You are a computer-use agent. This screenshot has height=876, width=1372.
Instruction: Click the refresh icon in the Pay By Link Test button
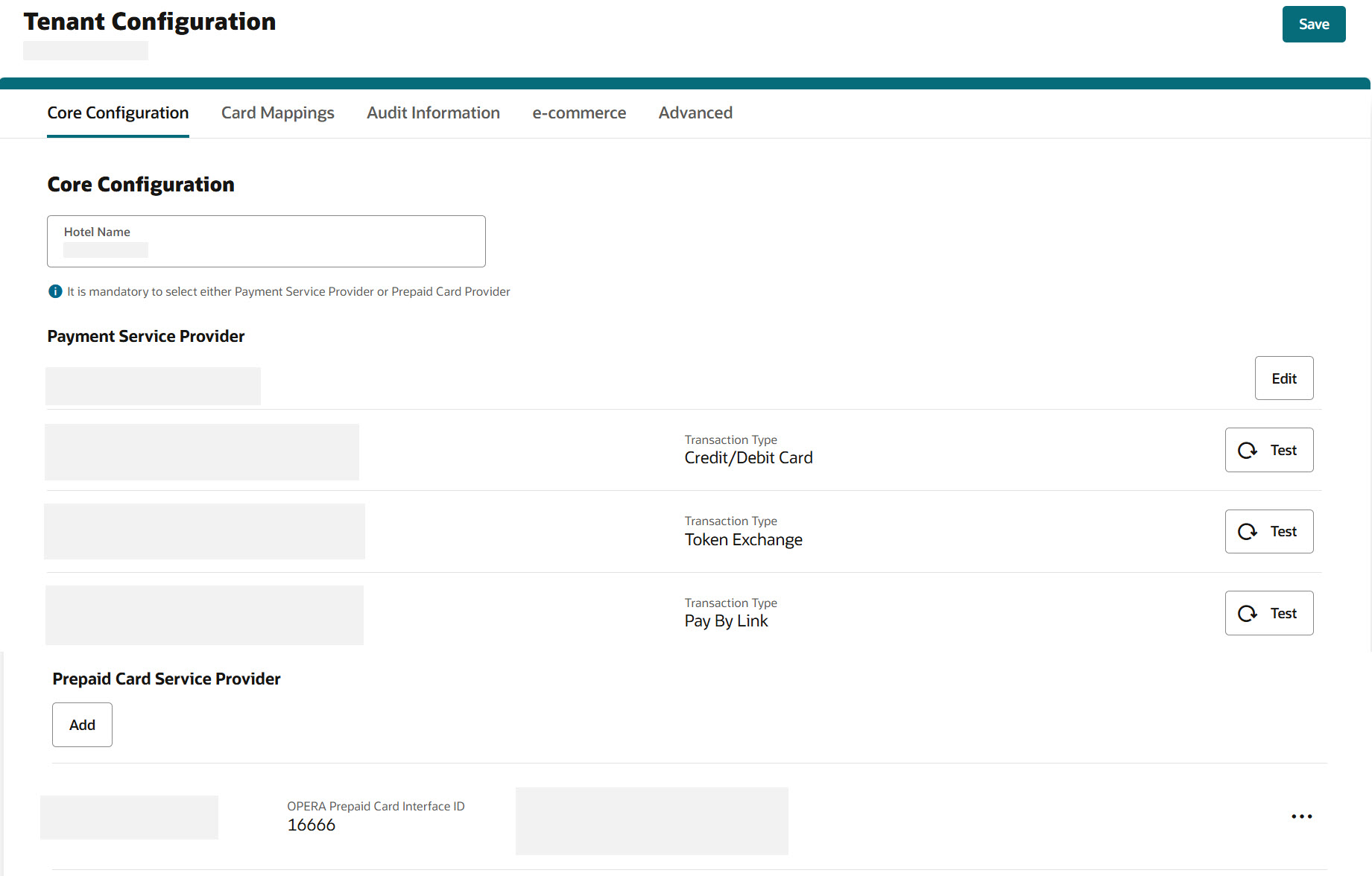coord(1248,613)
